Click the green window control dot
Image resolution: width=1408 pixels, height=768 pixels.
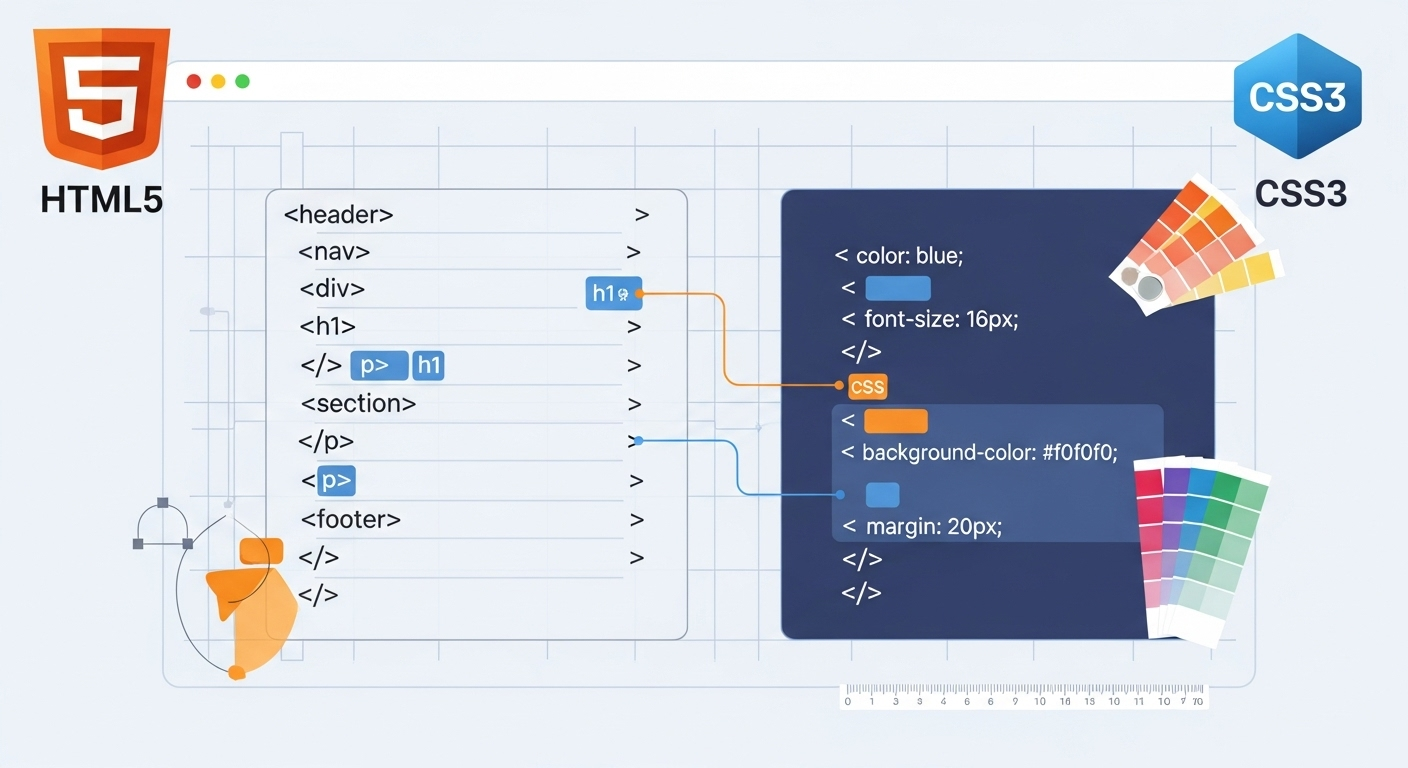tap(242, 81)
